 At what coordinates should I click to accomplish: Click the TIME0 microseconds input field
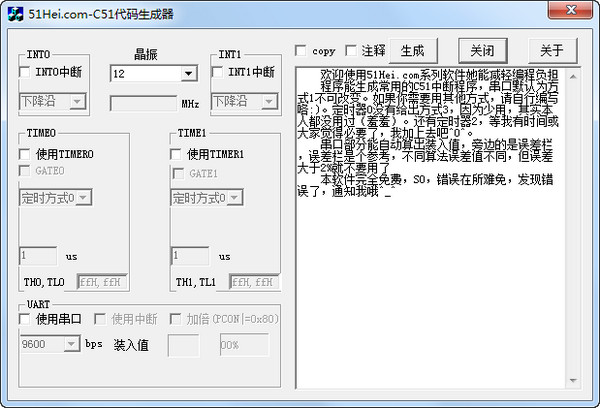tap(38, 256)
